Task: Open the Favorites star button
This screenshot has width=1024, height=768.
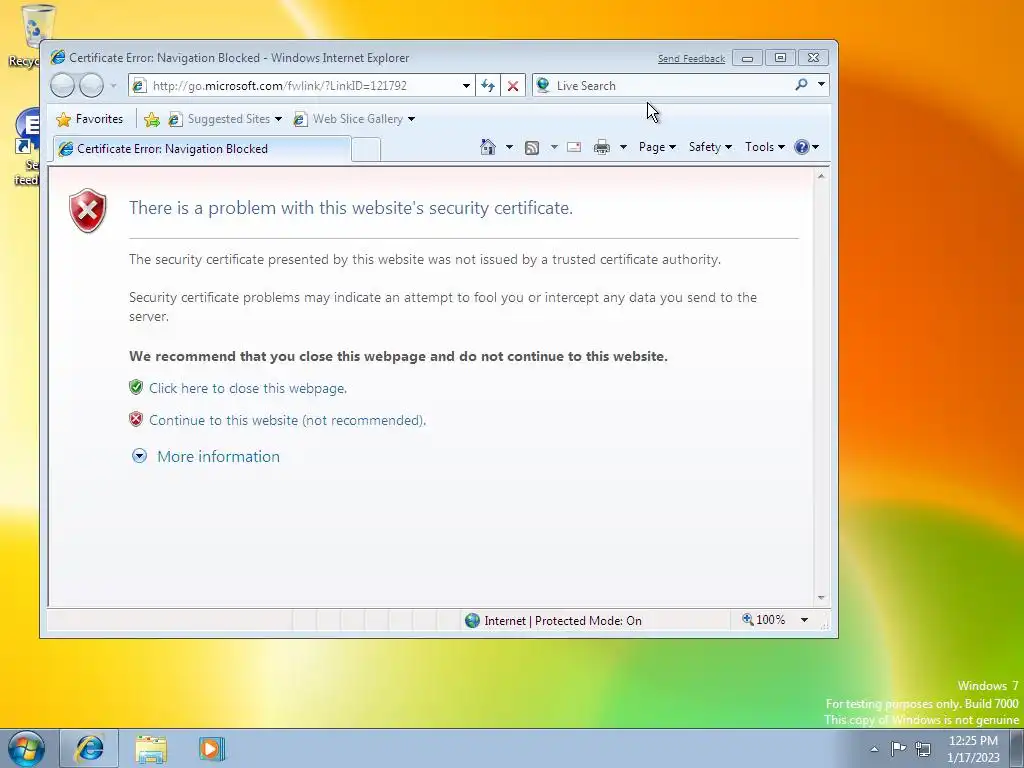Action: 90,119
